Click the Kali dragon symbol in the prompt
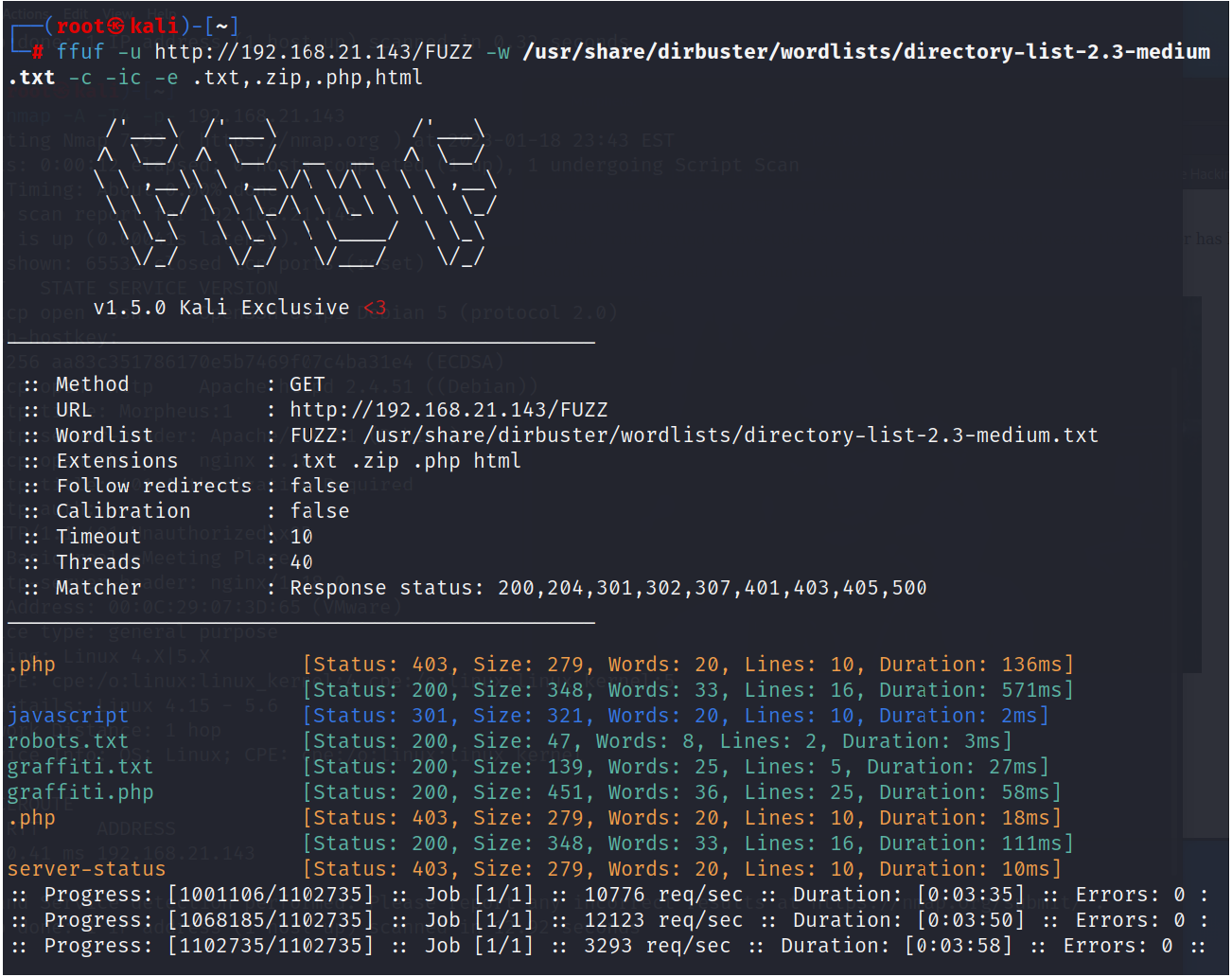The width and height of the screenshot is (1232, 977). point(114,26)
